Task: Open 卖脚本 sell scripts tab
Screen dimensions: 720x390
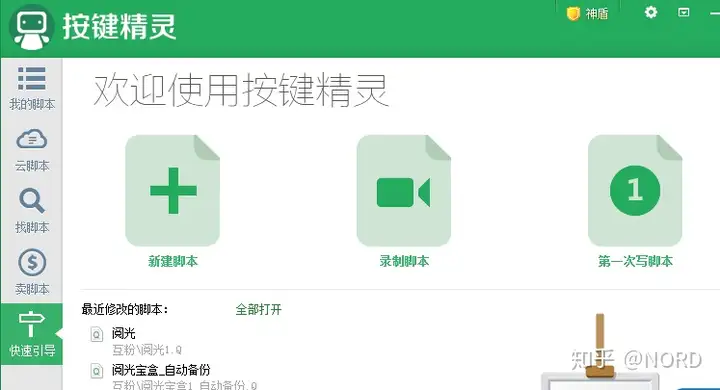Action: point(32,272)
